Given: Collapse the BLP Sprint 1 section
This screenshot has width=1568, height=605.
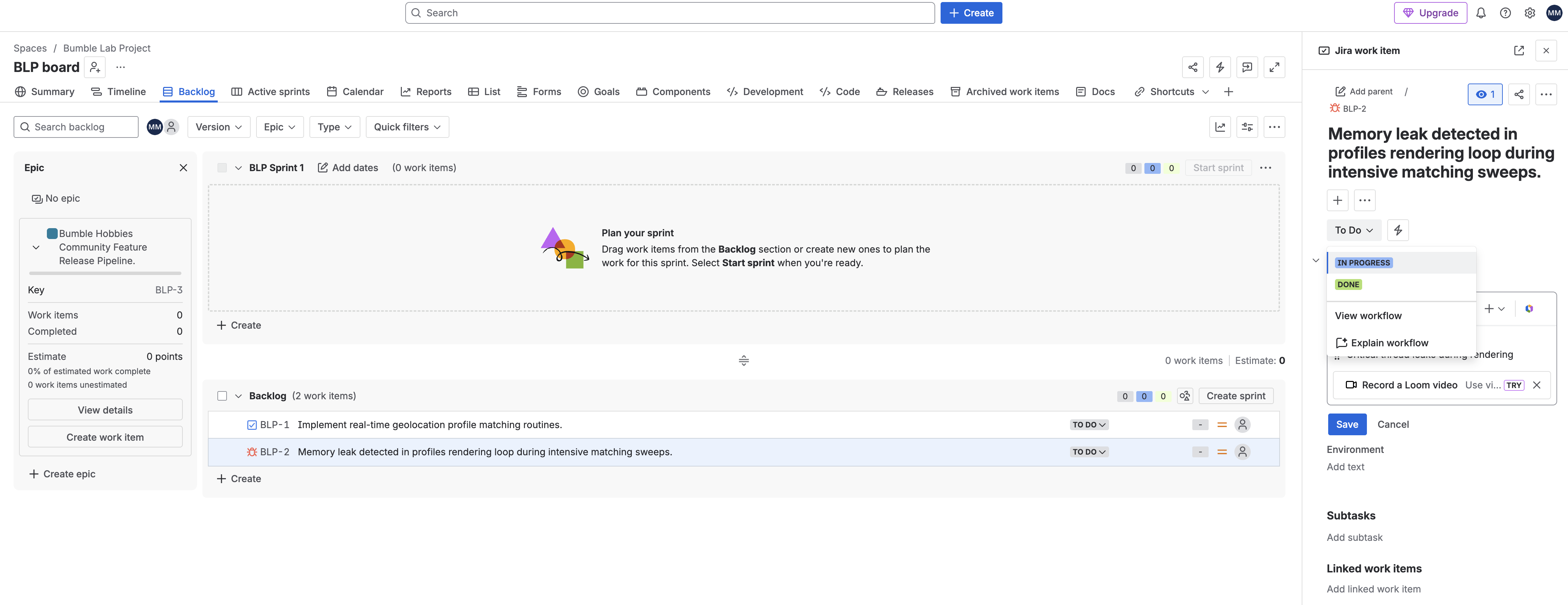Looking at the screenshot, I should [238, 168].
